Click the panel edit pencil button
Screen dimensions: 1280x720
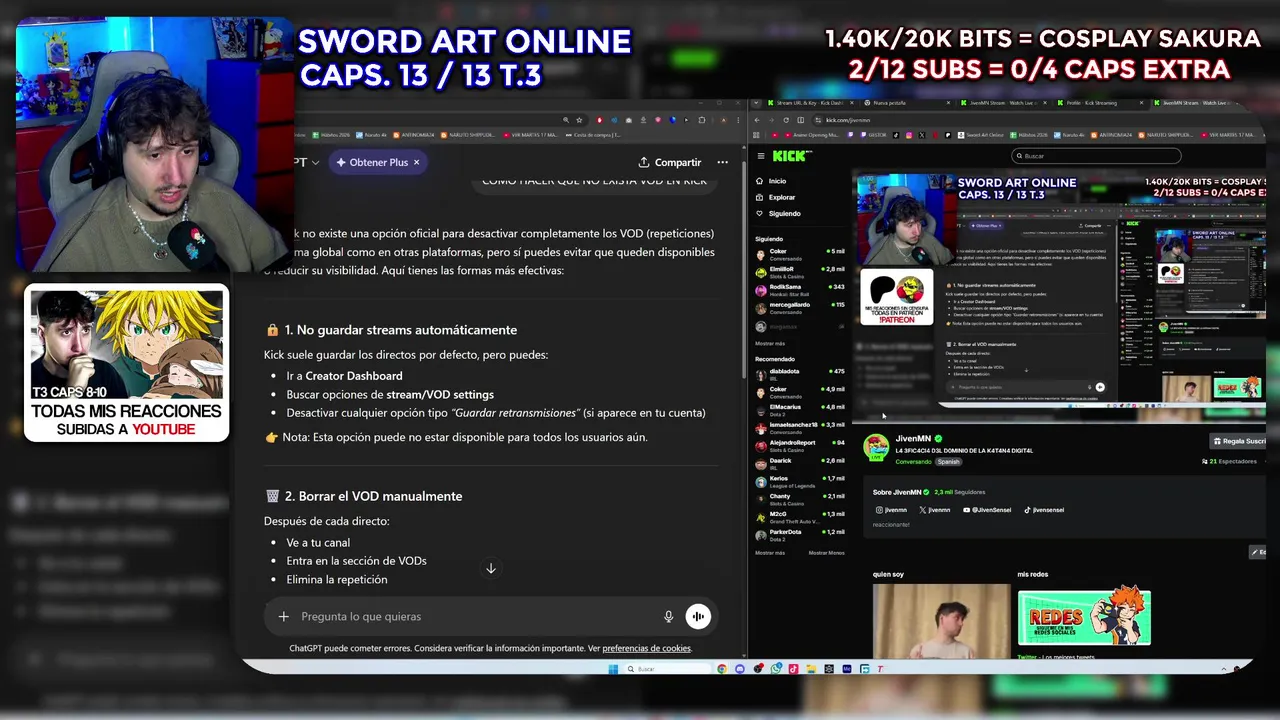[x=1258, y=552]
